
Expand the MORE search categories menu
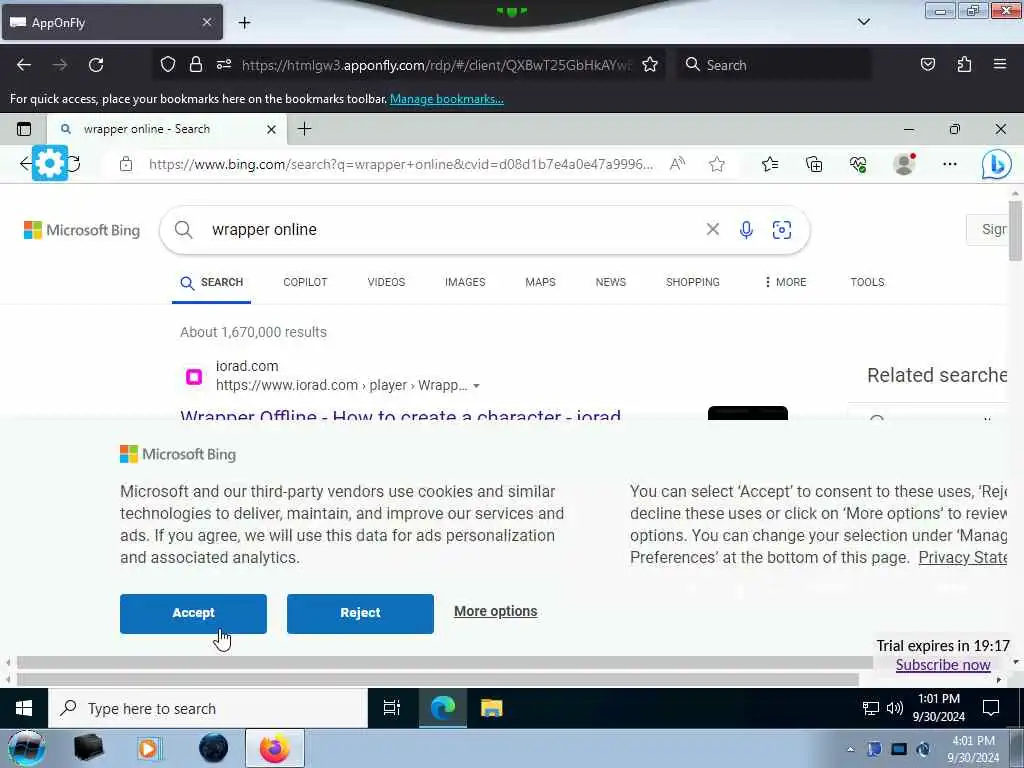point(786,282)
